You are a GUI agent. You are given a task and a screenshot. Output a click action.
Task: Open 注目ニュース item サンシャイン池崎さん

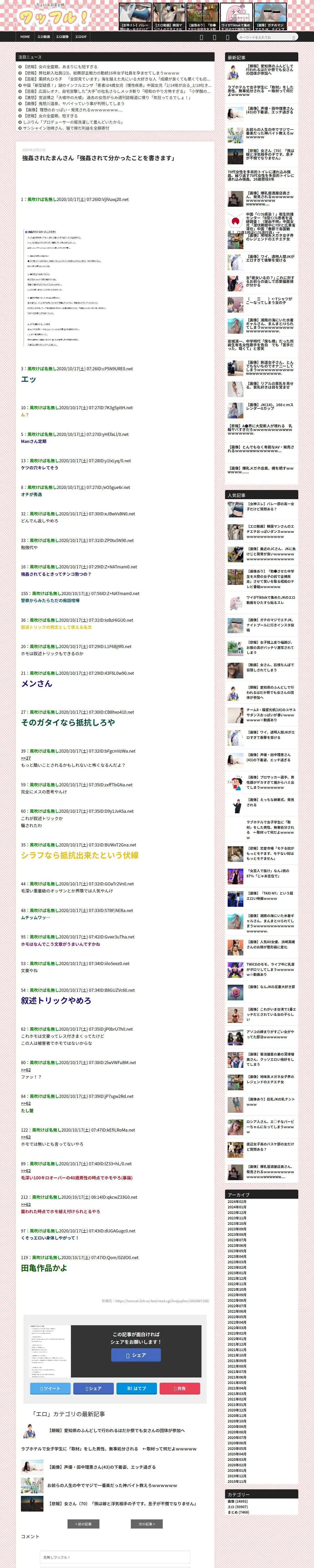pos(66,128)
